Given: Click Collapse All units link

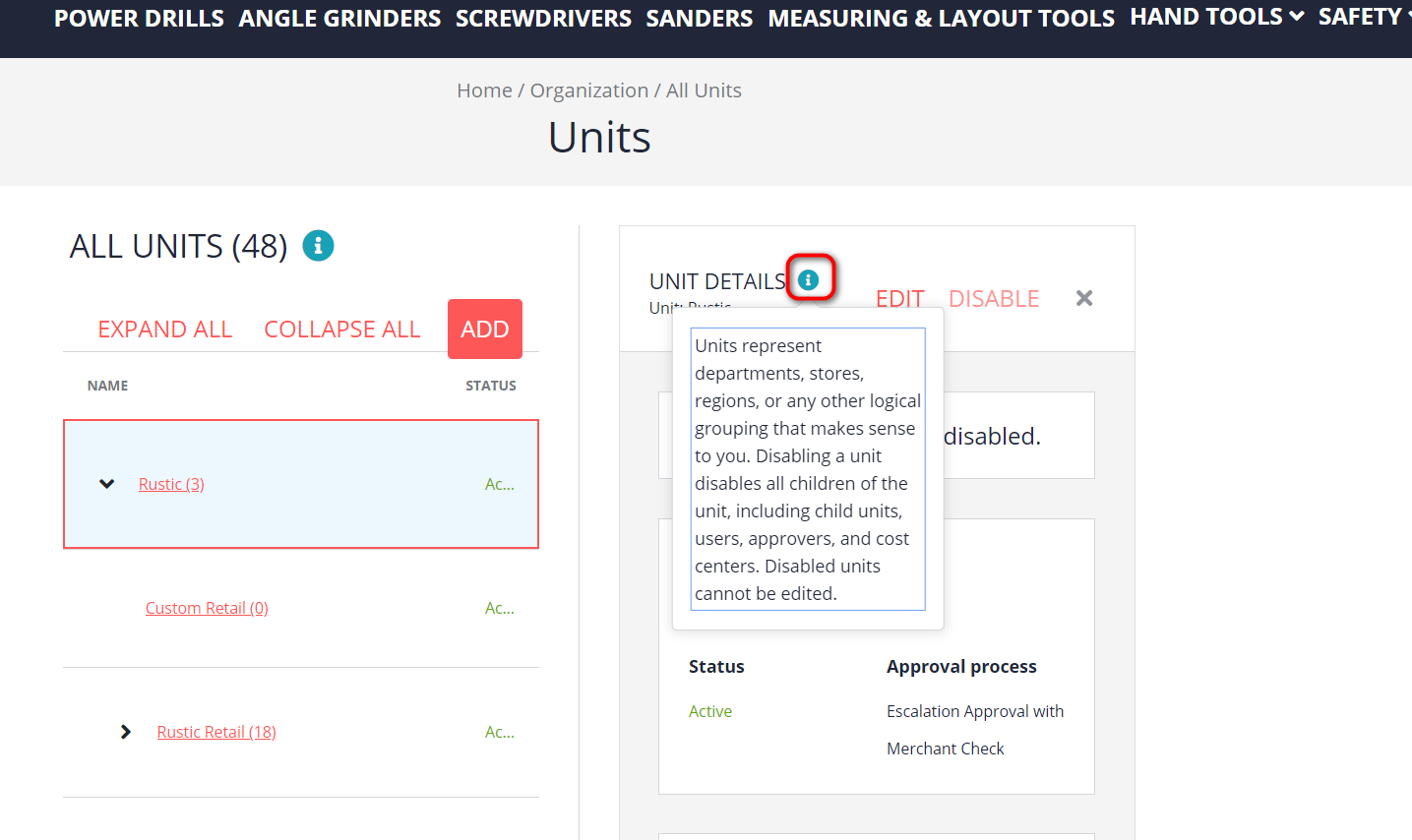Looking at the screenshot, I should [x=342, y=330].
